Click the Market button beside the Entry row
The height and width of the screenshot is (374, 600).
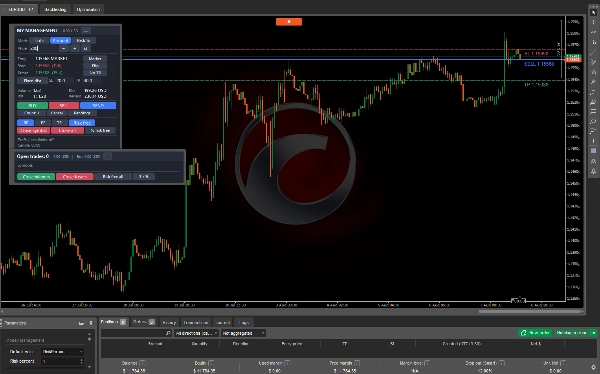click(95, 59)
